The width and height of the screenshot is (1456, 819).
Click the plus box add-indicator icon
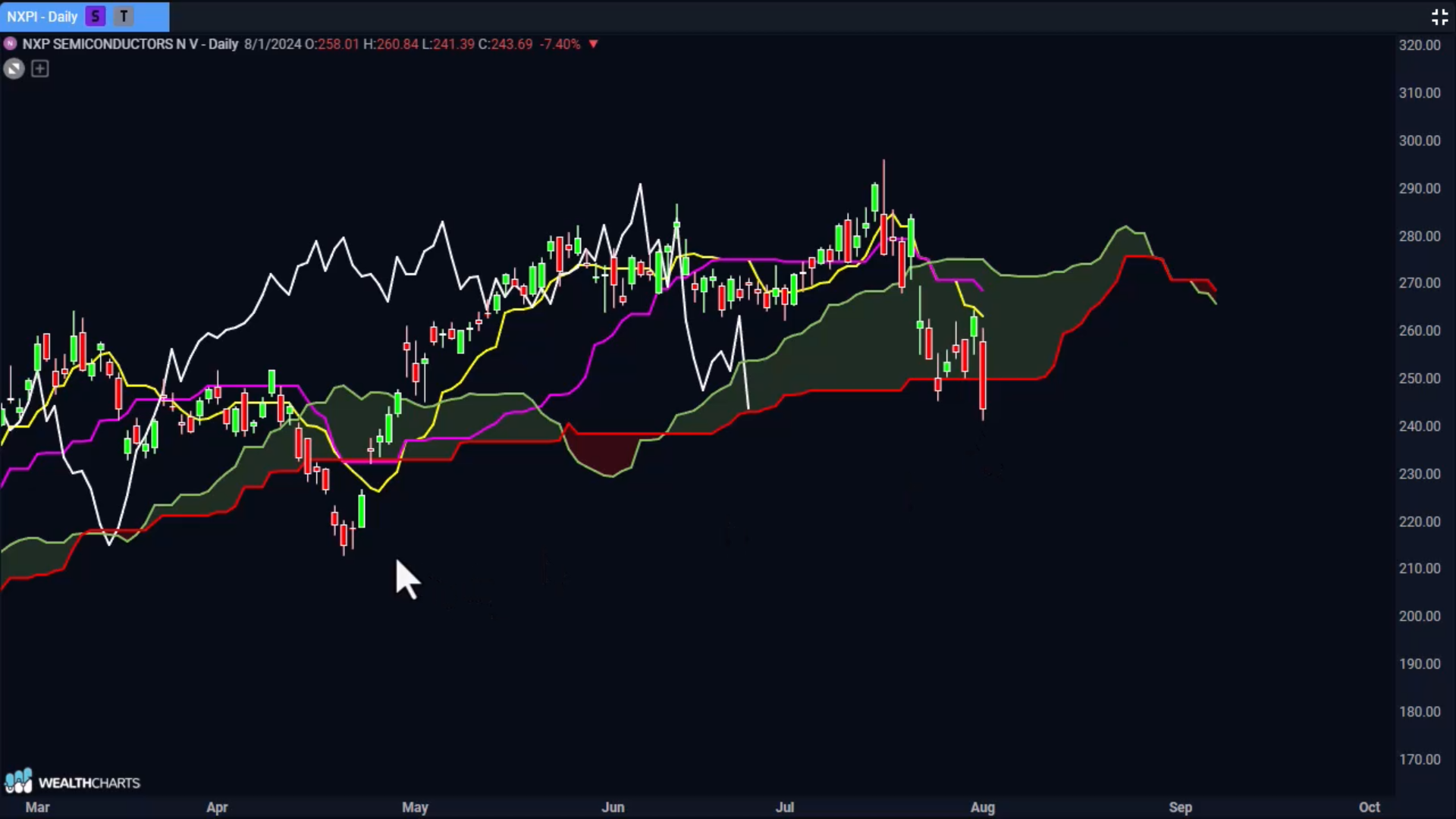[x=40, y=69]
